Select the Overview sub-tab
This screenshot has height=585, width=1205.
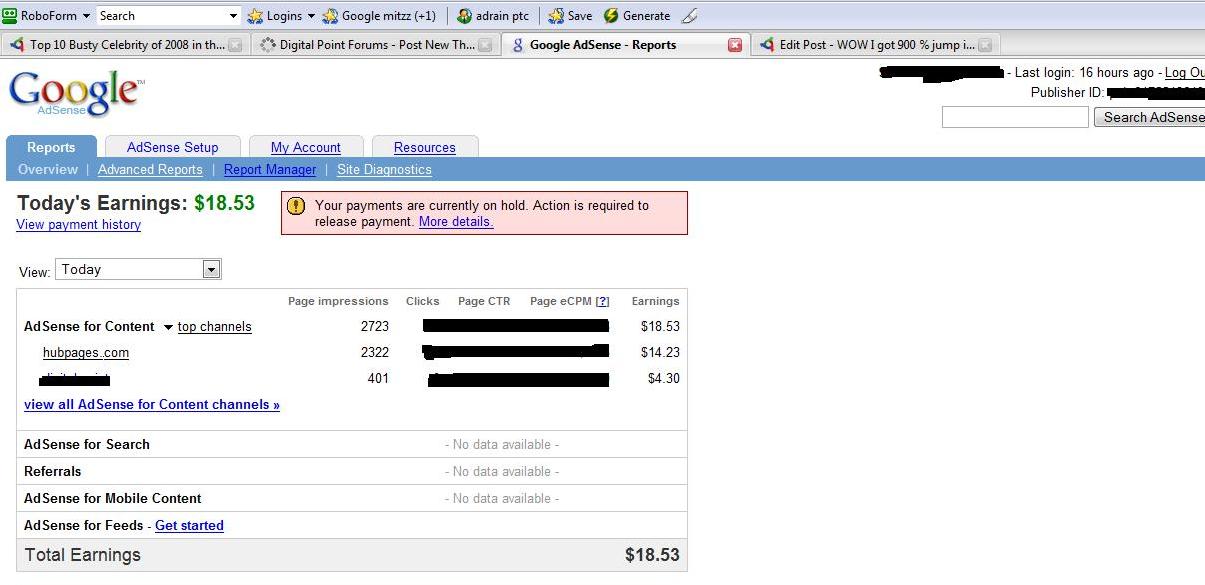pyautogui.click(x=48, y=170)
